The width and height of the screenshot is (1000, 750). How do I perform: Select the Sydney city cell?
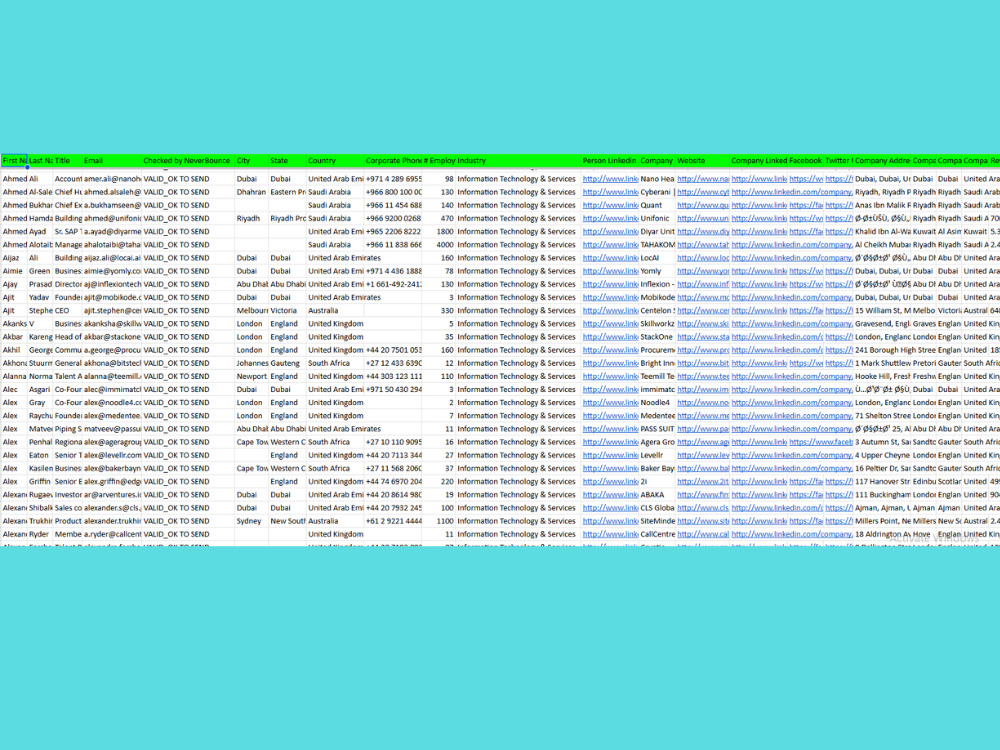click(251, 521)
